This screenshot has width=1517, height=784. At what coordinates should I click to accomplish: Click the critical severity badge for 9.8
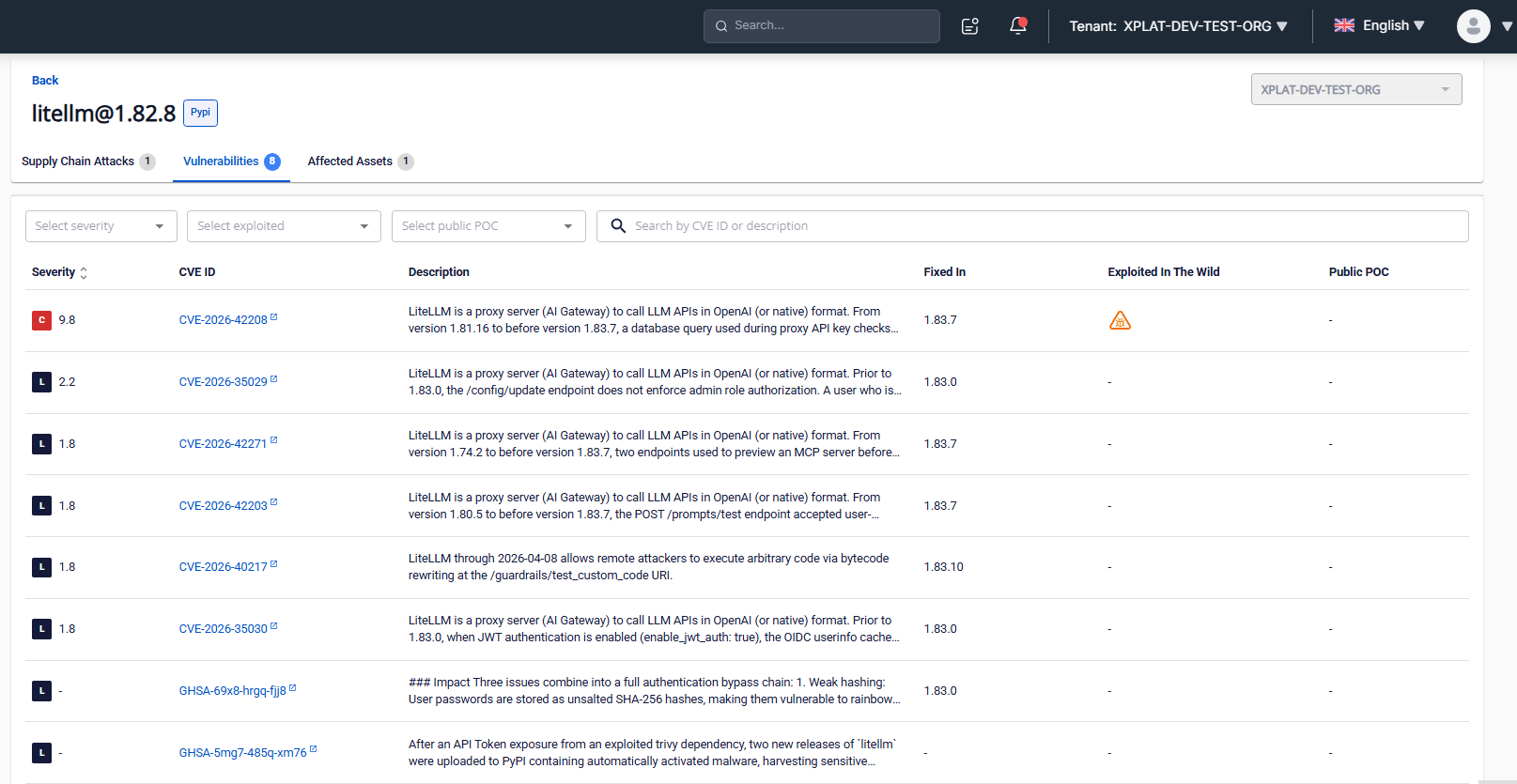[x=41, y=320]
